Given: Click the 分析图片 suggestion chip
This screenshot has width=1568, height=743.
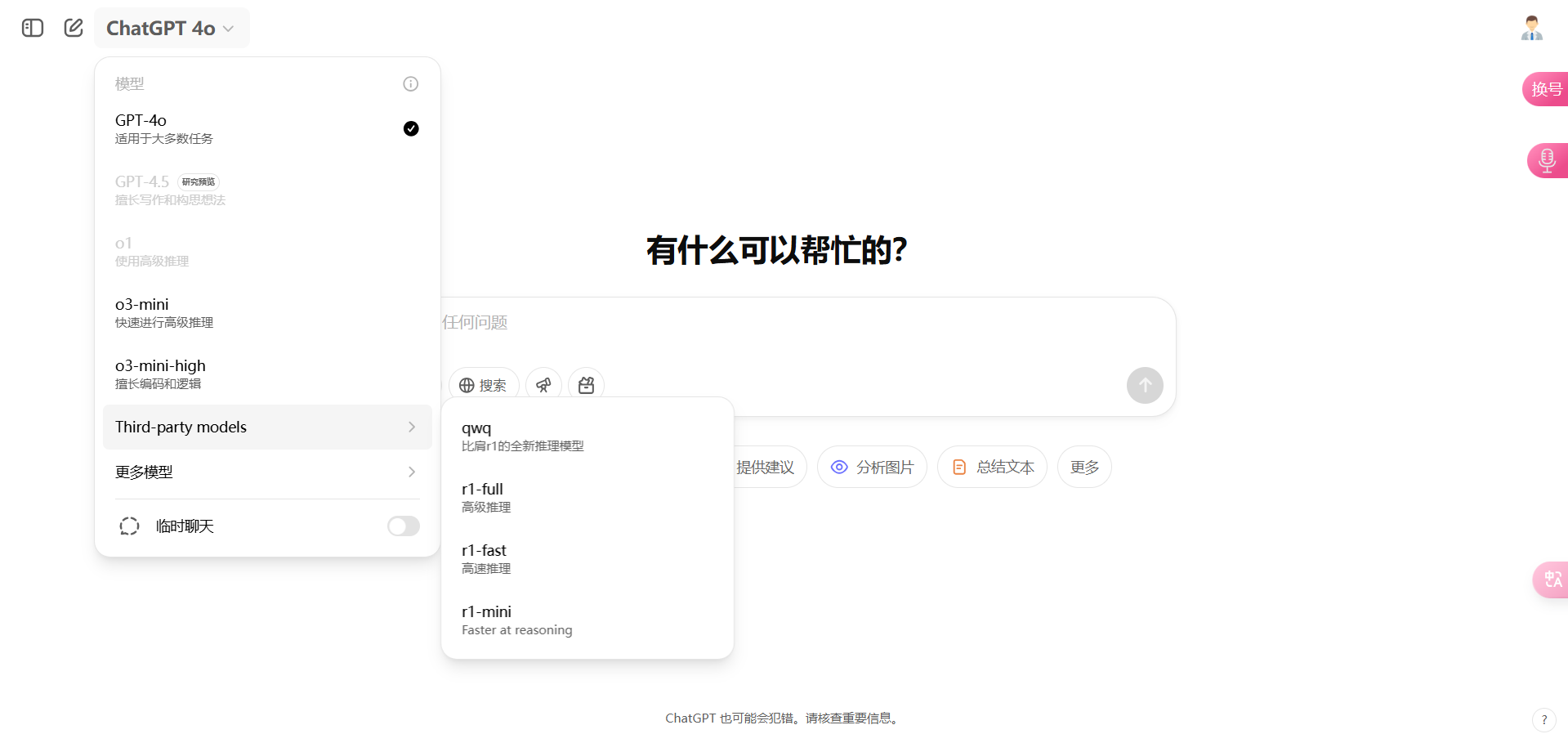Looking at the screenshot, I should pos(872,466).
